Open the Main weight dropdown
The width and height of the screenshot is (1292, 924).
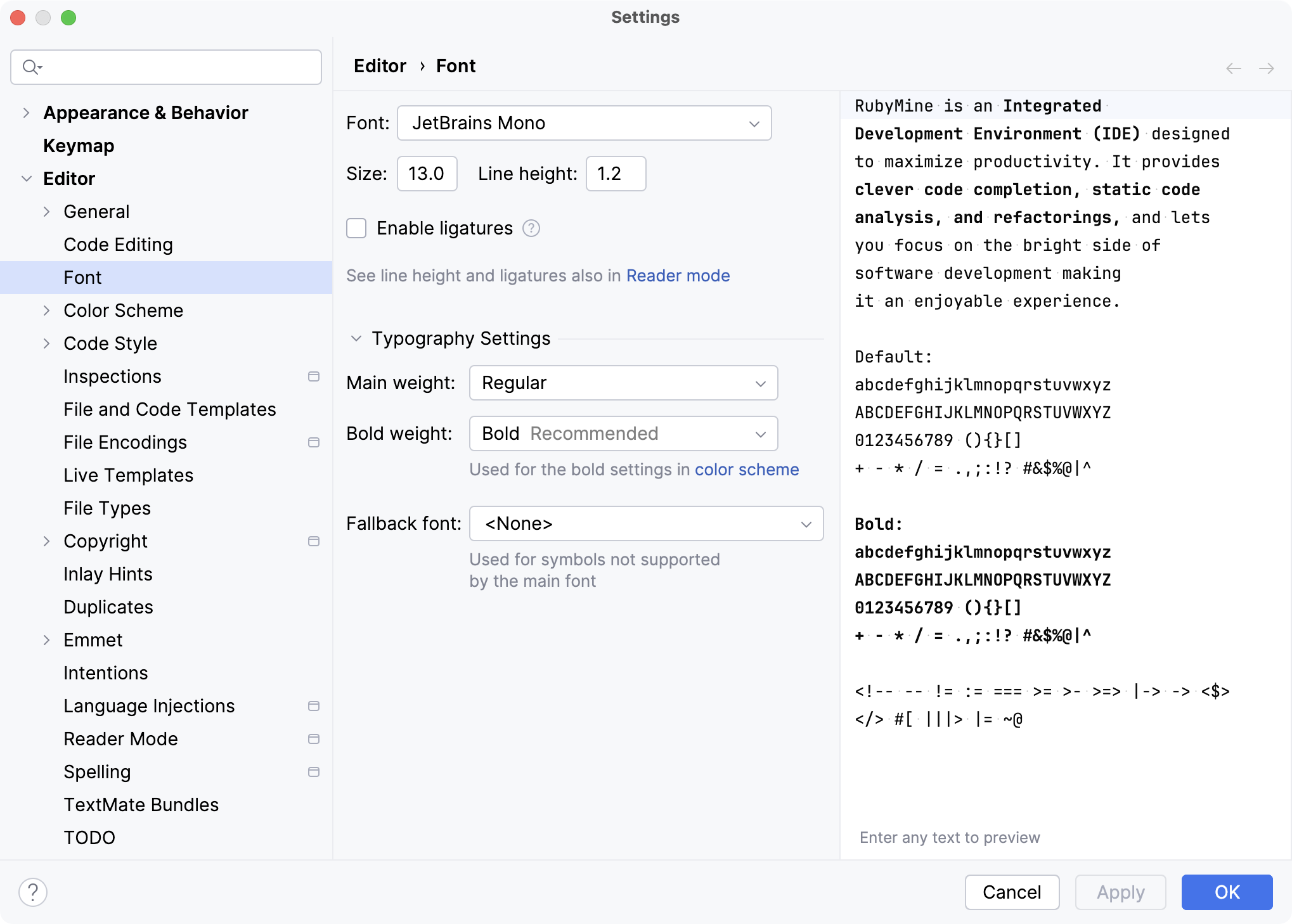(x=623, y=383)
